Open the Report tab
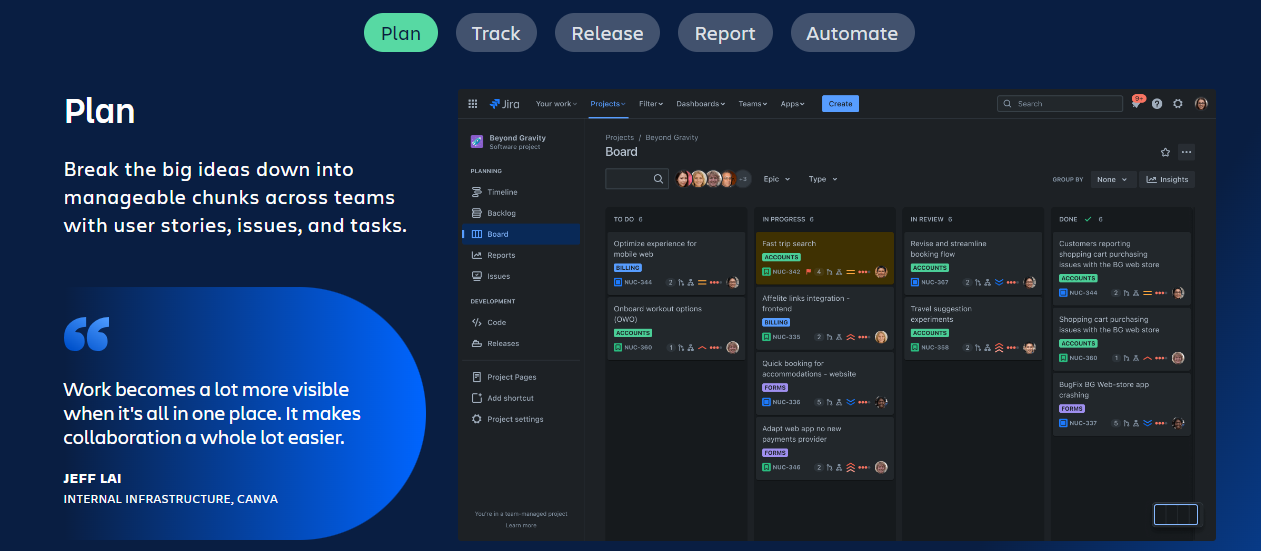Viewport: 1261px width, 551px height. 725,33
